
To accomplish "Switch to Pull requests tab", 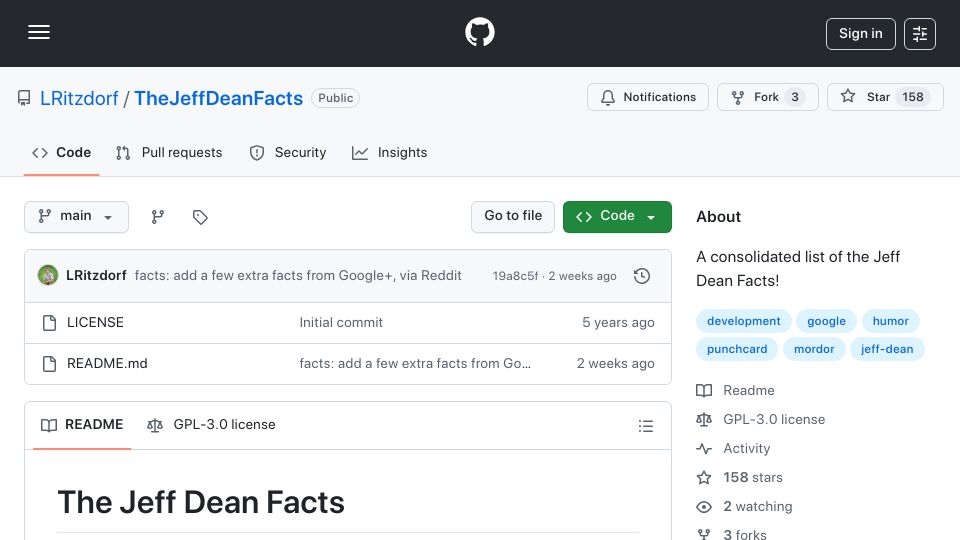I will [x=169, y=152].
